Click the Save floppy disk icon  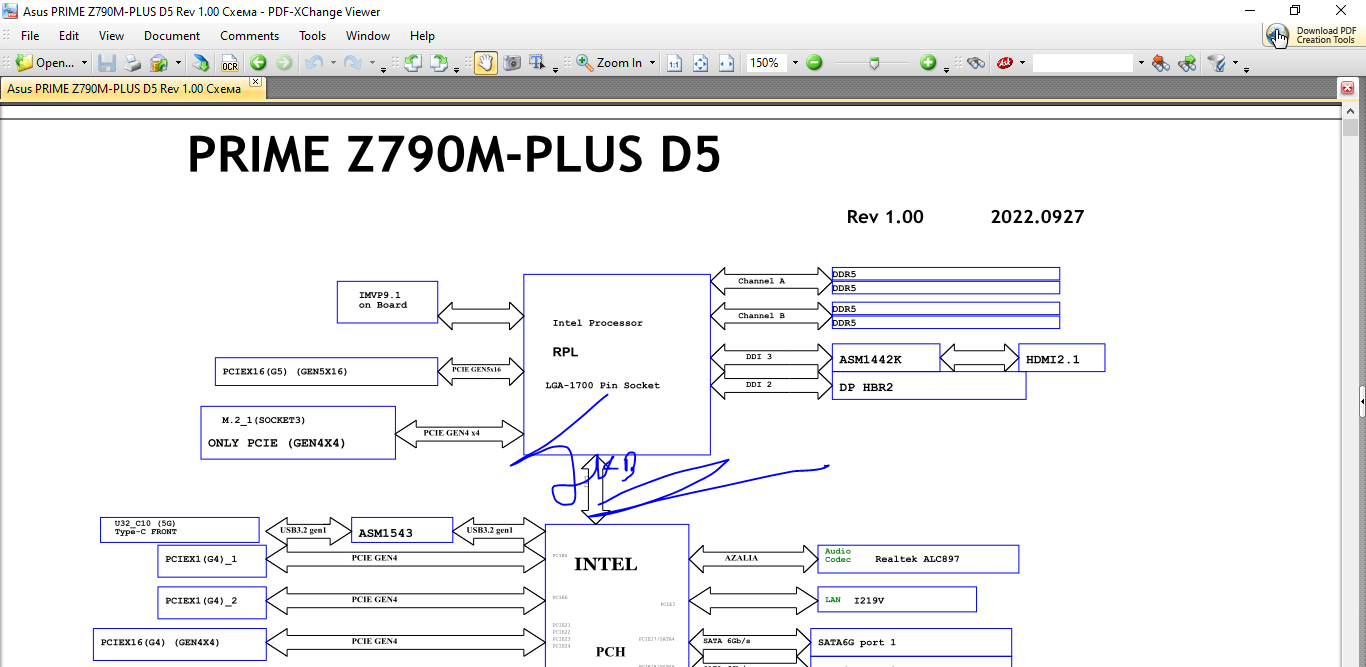(107, 63)
